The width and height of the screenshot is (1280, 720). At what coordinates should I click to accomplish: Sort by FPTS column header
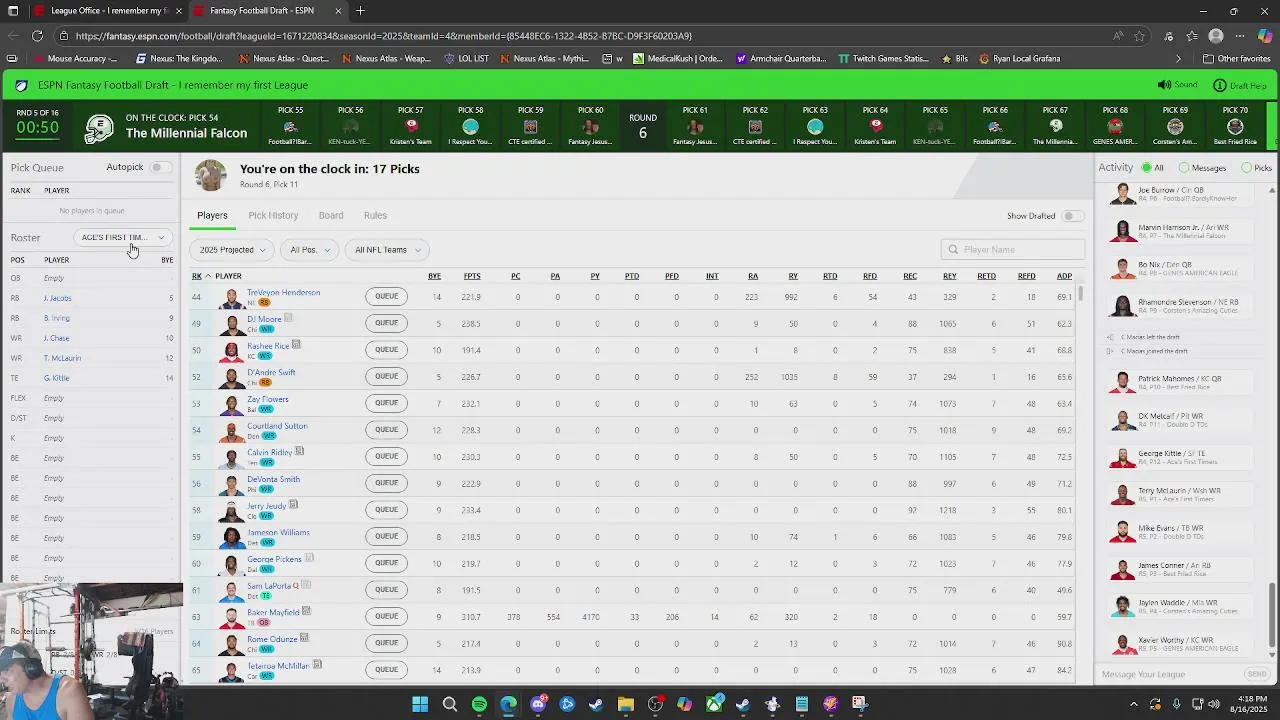[x=472, y=276]
